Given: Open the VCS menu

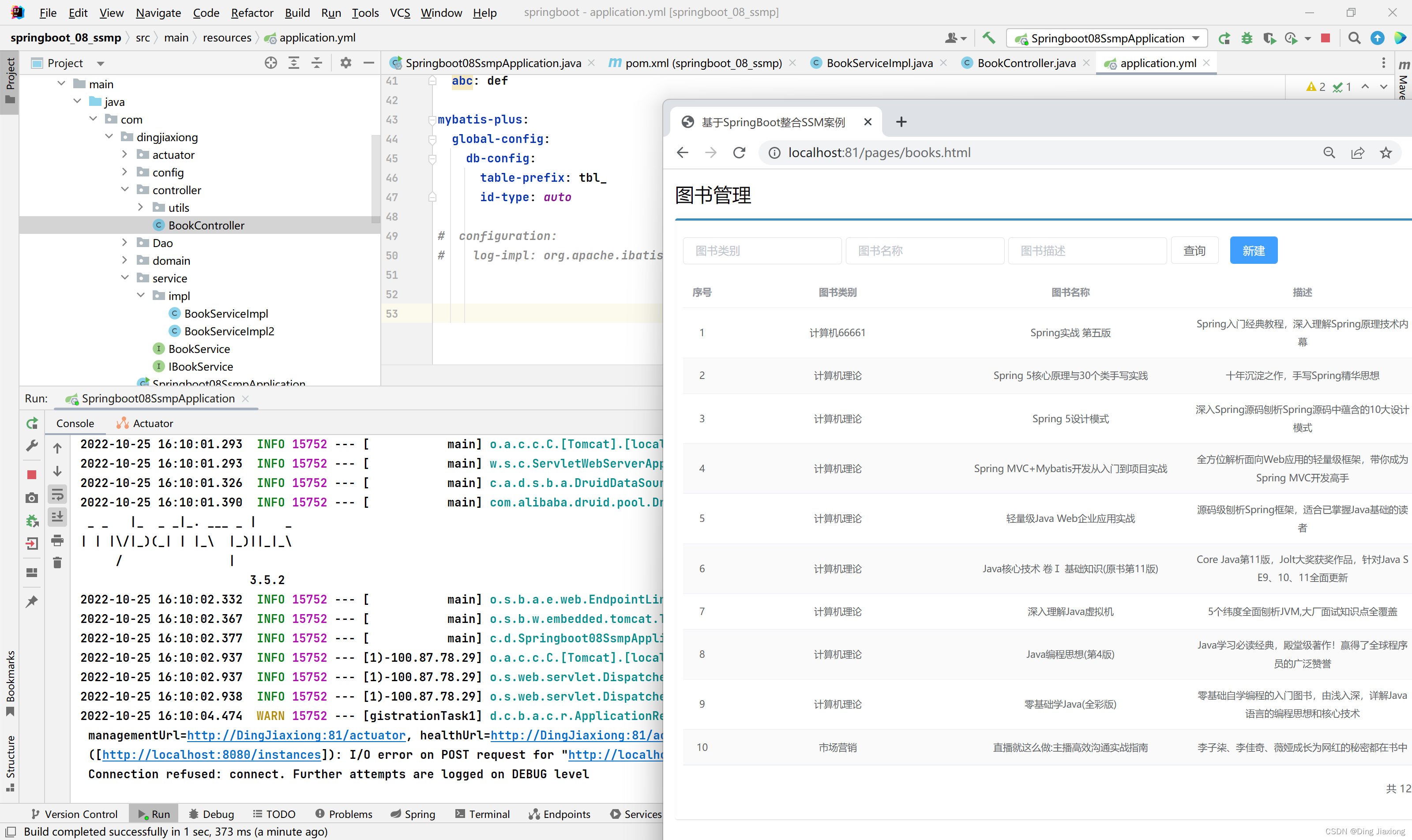Looking at the screenshot, I should (x=400, y=12).
